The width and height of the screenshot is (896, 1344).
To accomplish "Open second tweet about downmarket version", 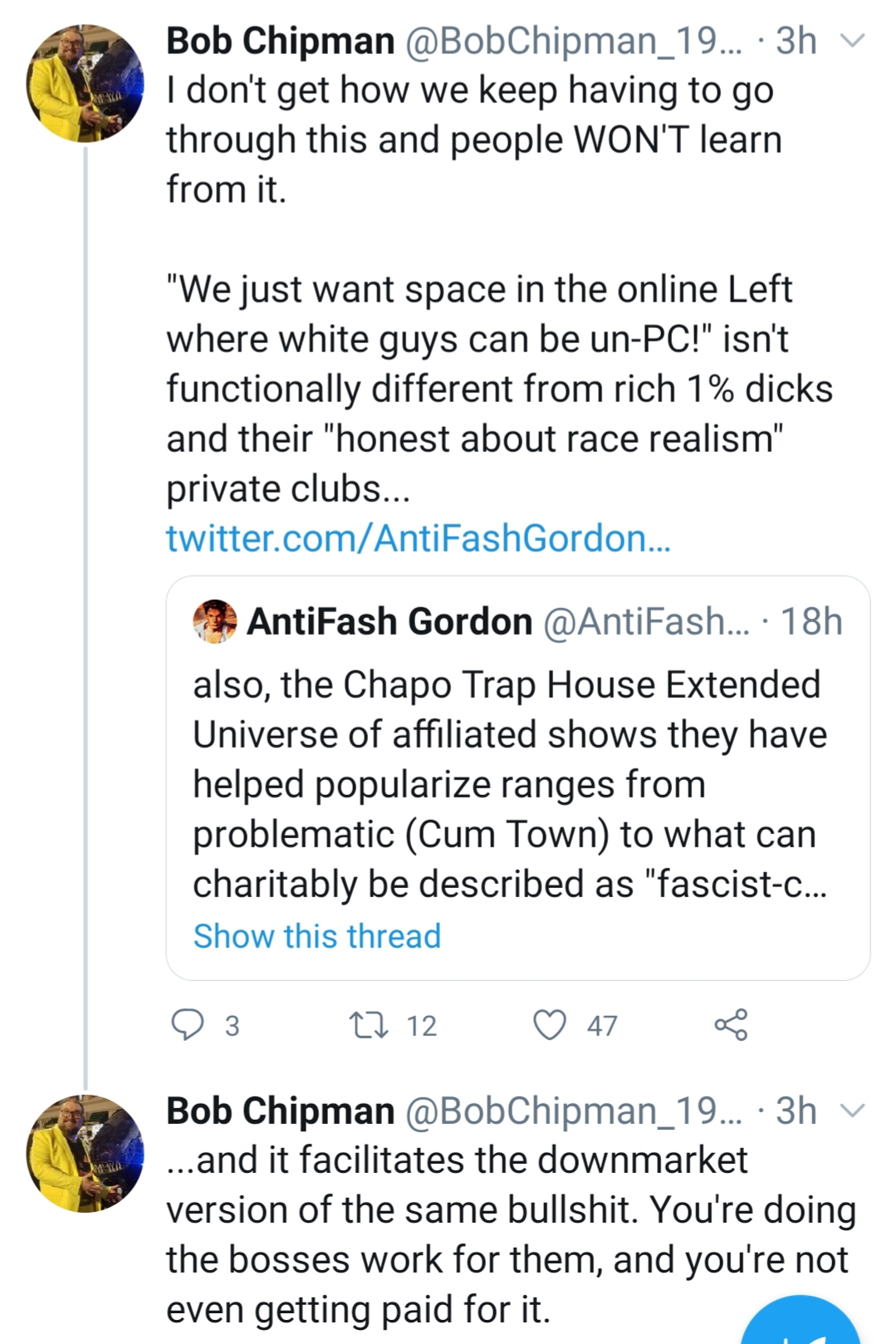I will tap(511, 1235).
